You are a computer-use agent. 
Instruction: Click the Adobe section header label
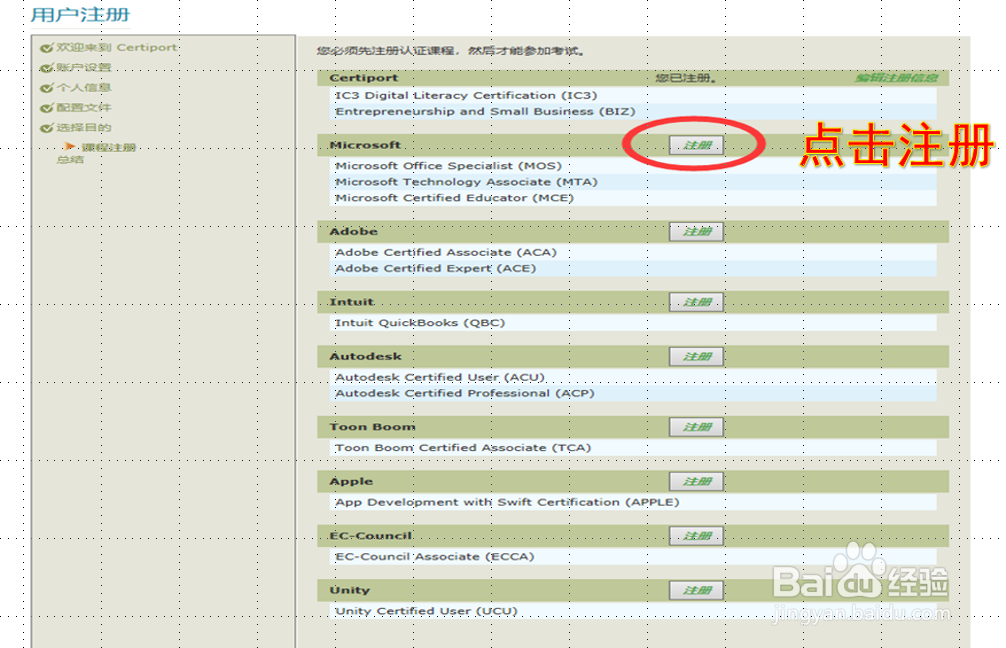[x=354, y=232]
